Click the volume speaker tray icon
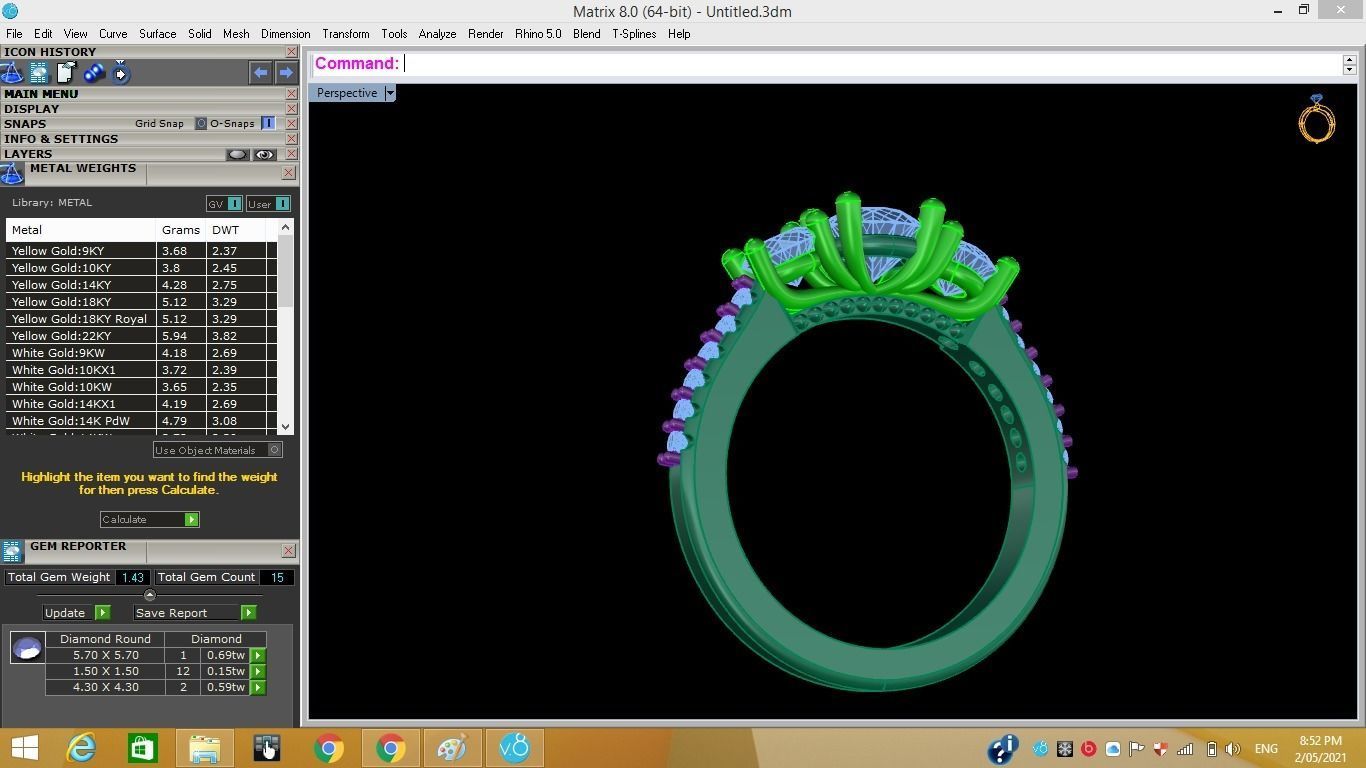 pos(1233,749)
